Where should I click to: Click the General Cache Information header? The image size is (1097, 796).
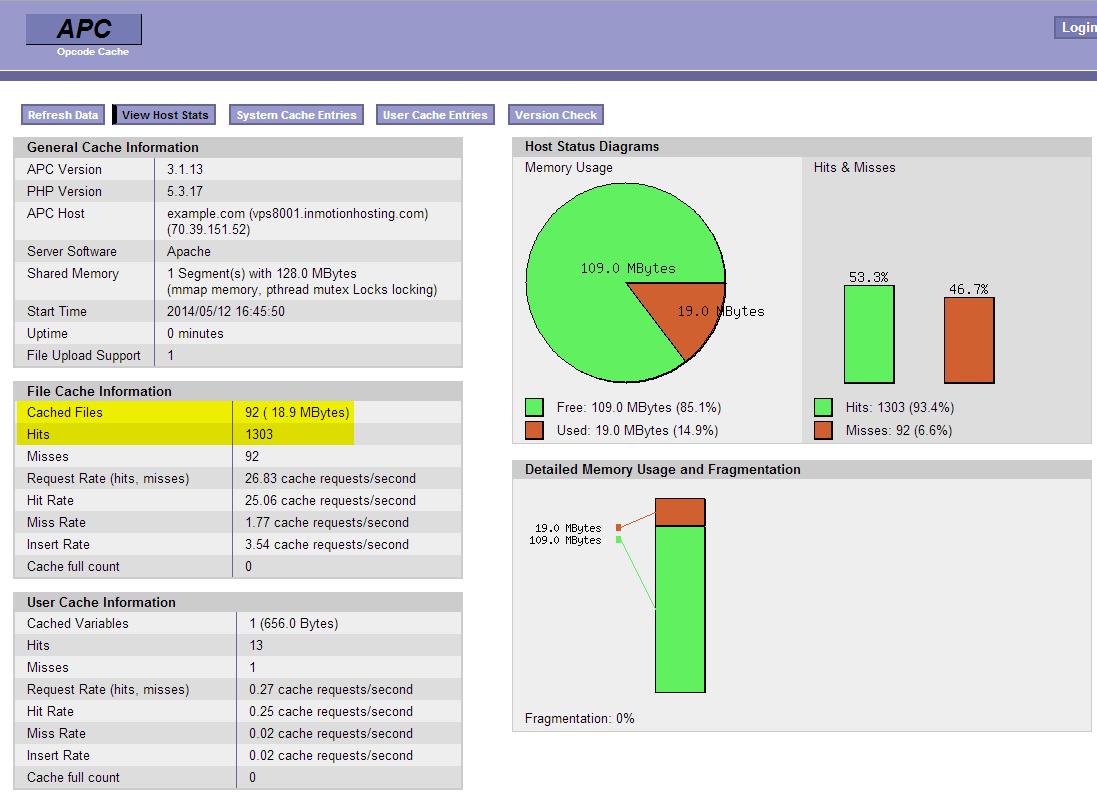click(113, 147)
